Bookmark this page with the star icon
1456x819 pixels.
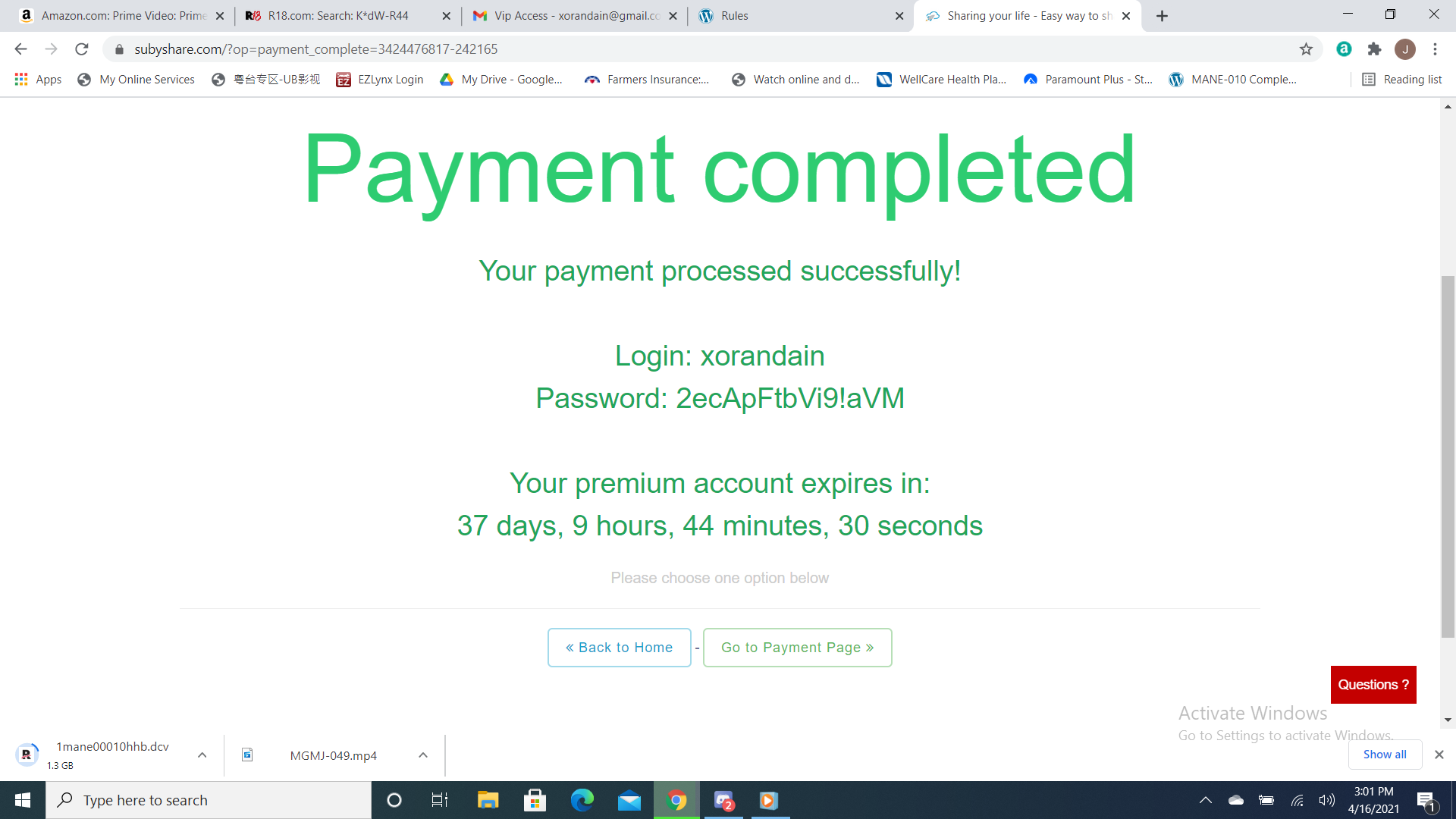[x=1306, y=49]
